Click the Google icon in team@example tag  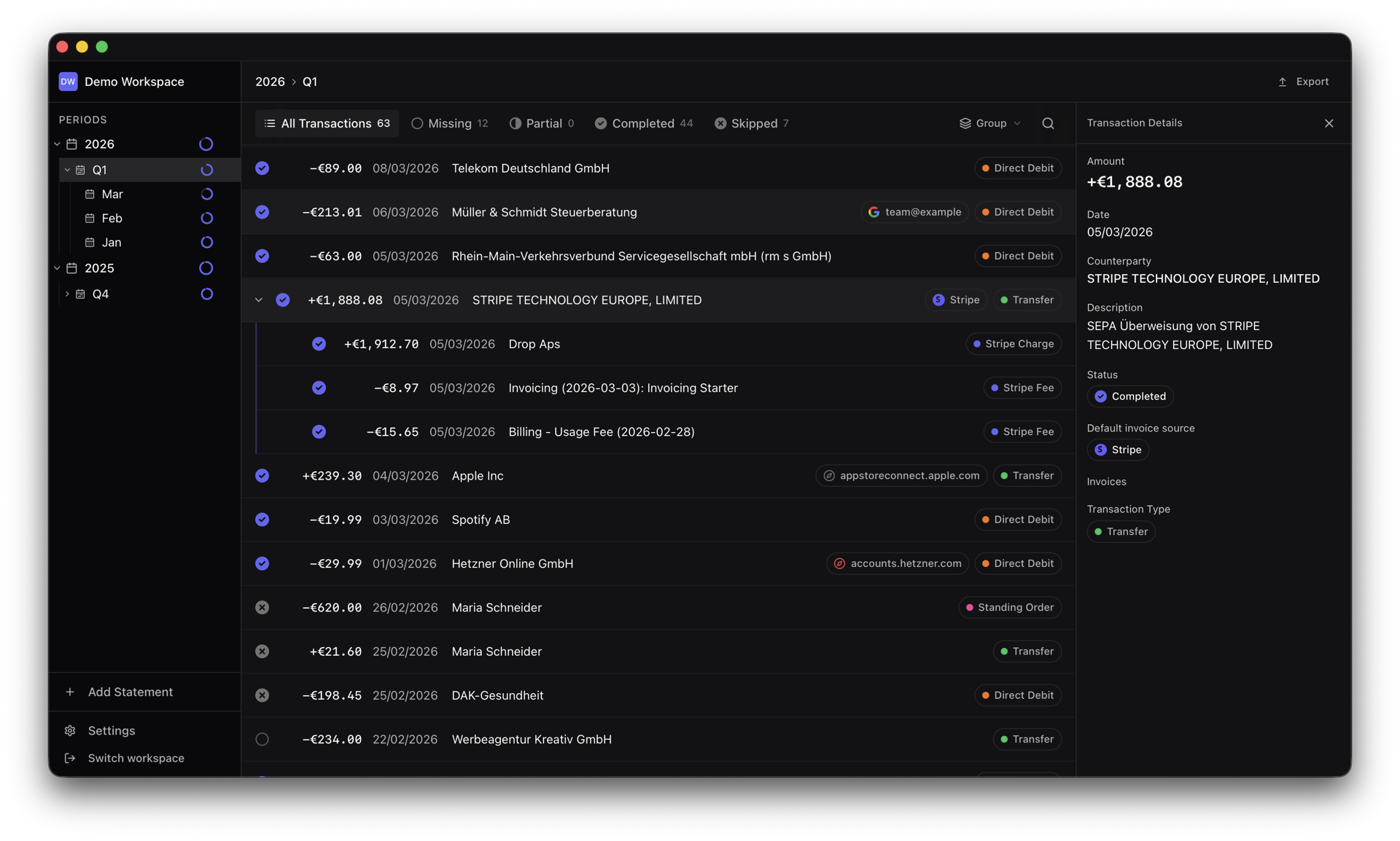[874, 212]
